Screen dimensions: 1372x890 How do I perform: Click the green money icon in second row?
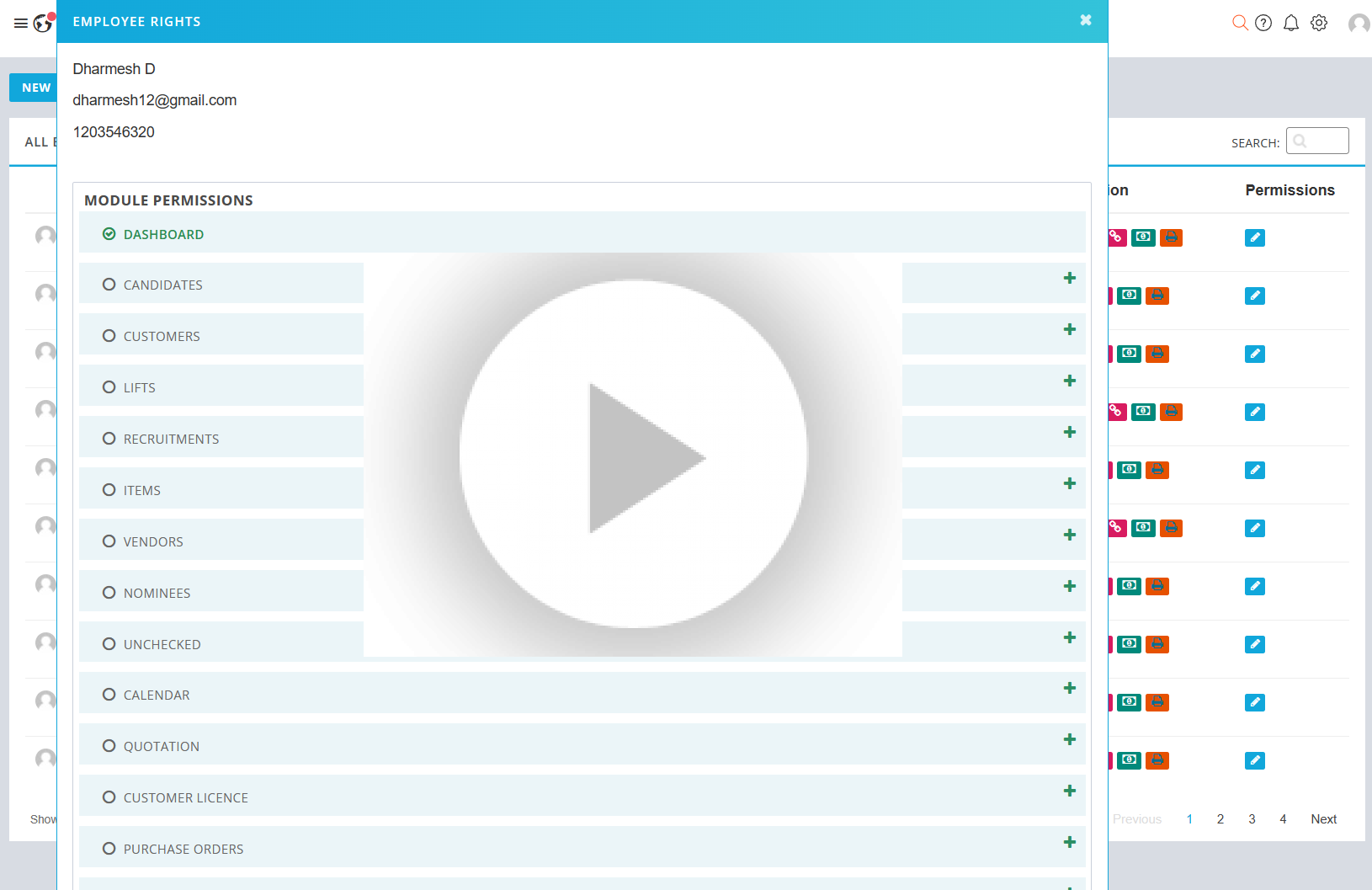1130,296
